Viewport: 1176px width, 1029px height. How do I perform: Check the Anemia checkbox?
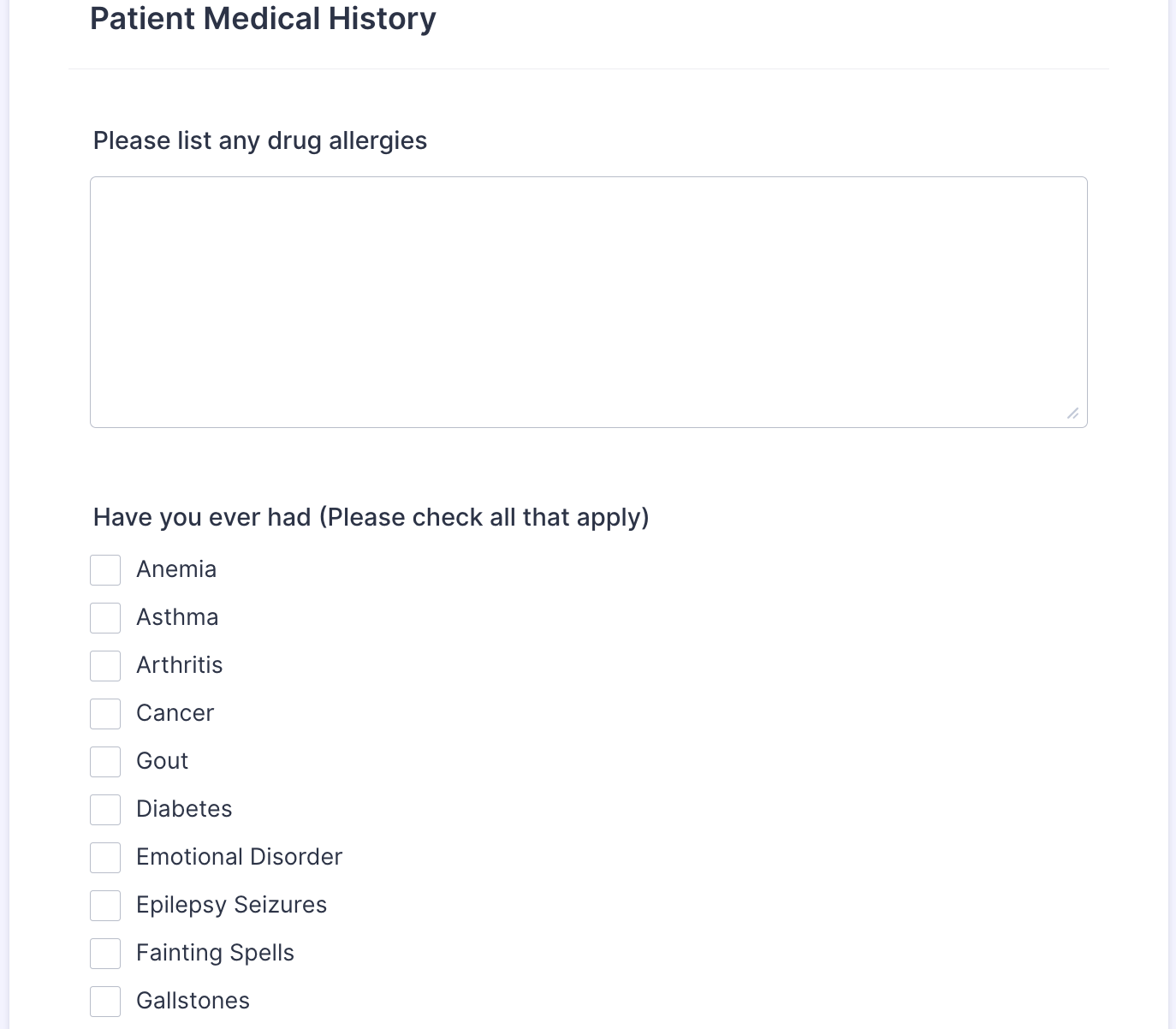tap(105, 570)
